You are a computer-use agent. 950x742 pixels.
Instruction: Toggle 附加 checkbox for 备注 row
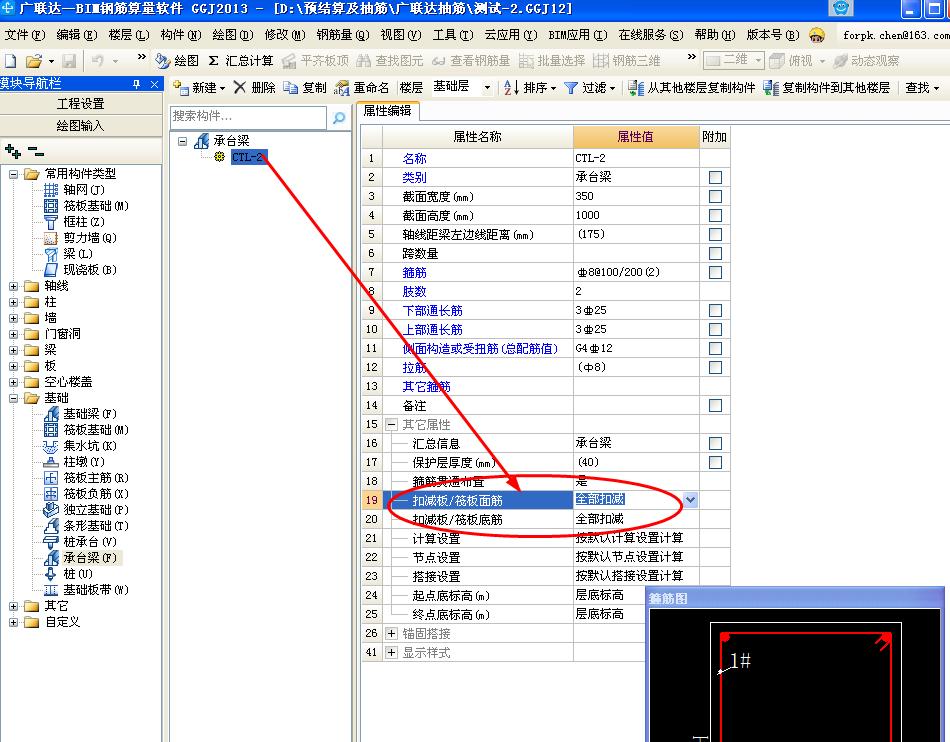point(715,406)
